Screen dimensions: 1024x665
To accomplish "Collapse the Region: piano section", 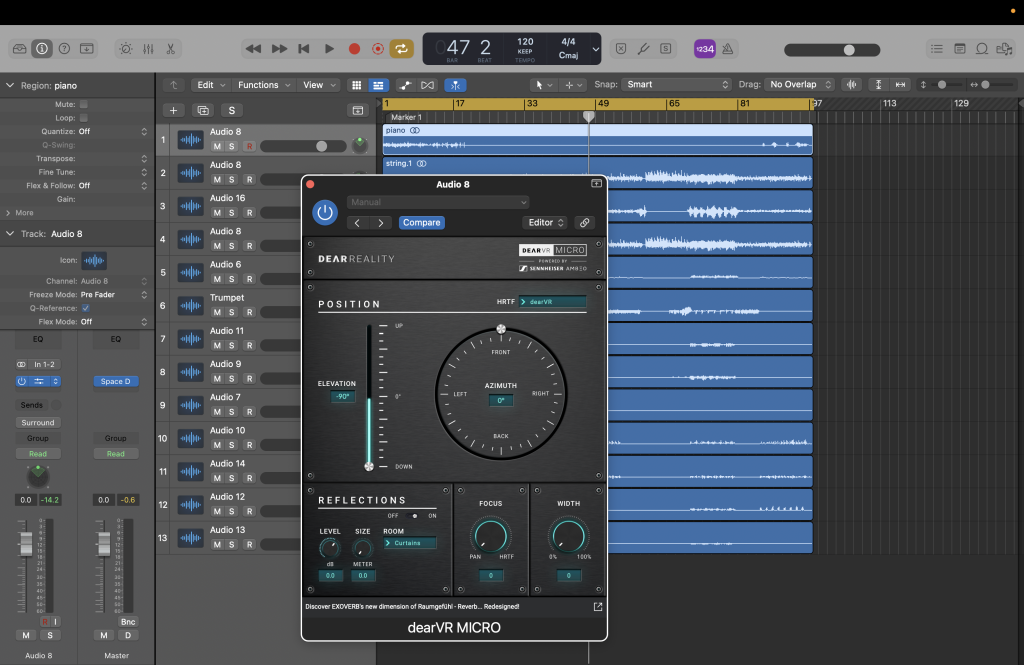I will tap(10, 86).
